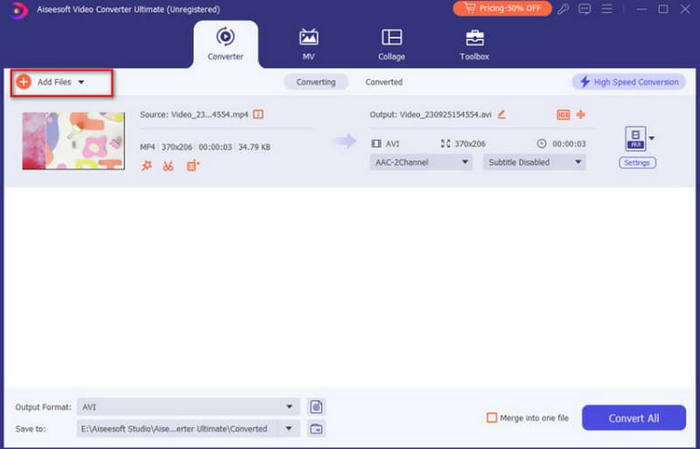
Task: Click the orange compress icon beside output
Action: 581,114
